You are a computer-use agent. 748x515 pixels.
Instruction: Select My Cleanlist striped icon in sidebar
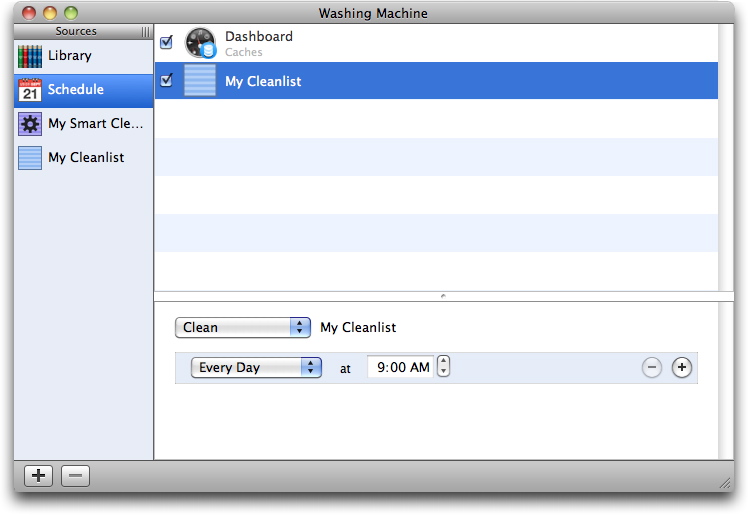point(30,158)
